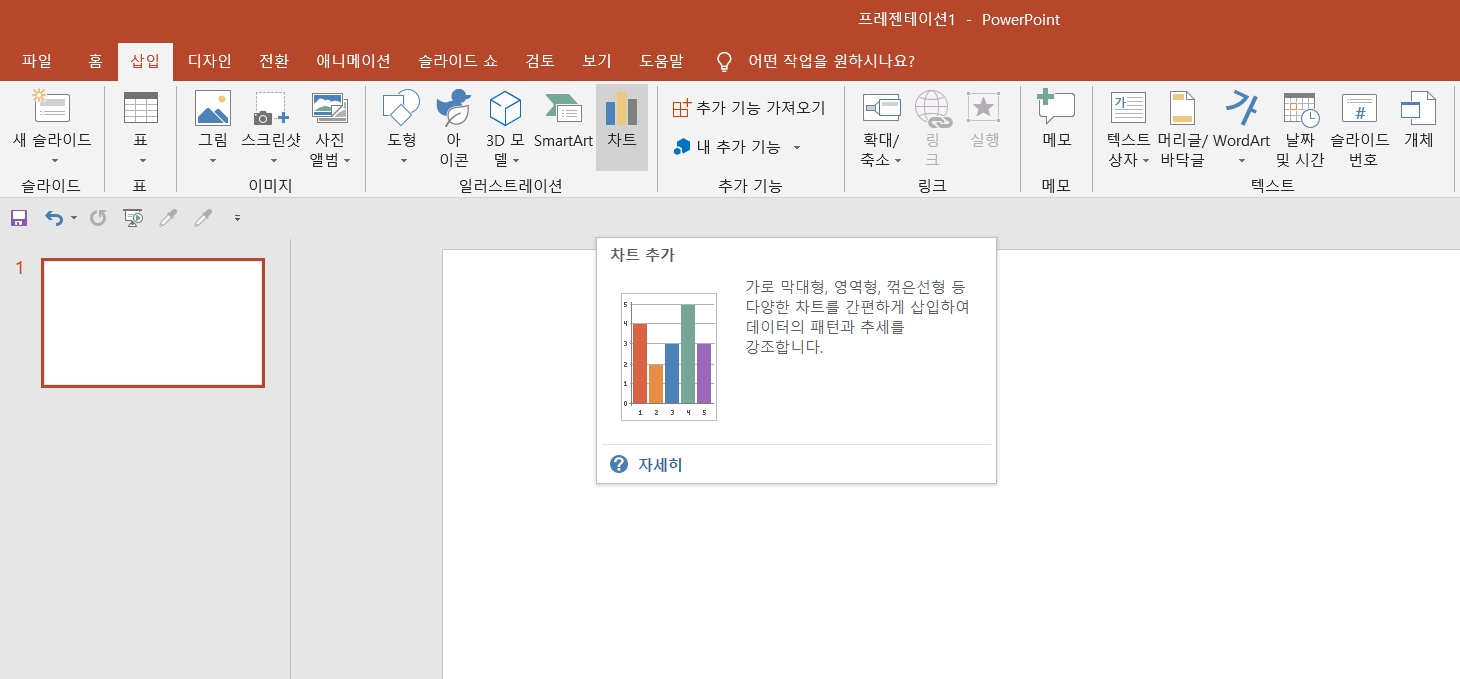Insert a WordArt object
Image resolution: width=1460 pixels, height=679 pixels.
[x=1241, y=125]
